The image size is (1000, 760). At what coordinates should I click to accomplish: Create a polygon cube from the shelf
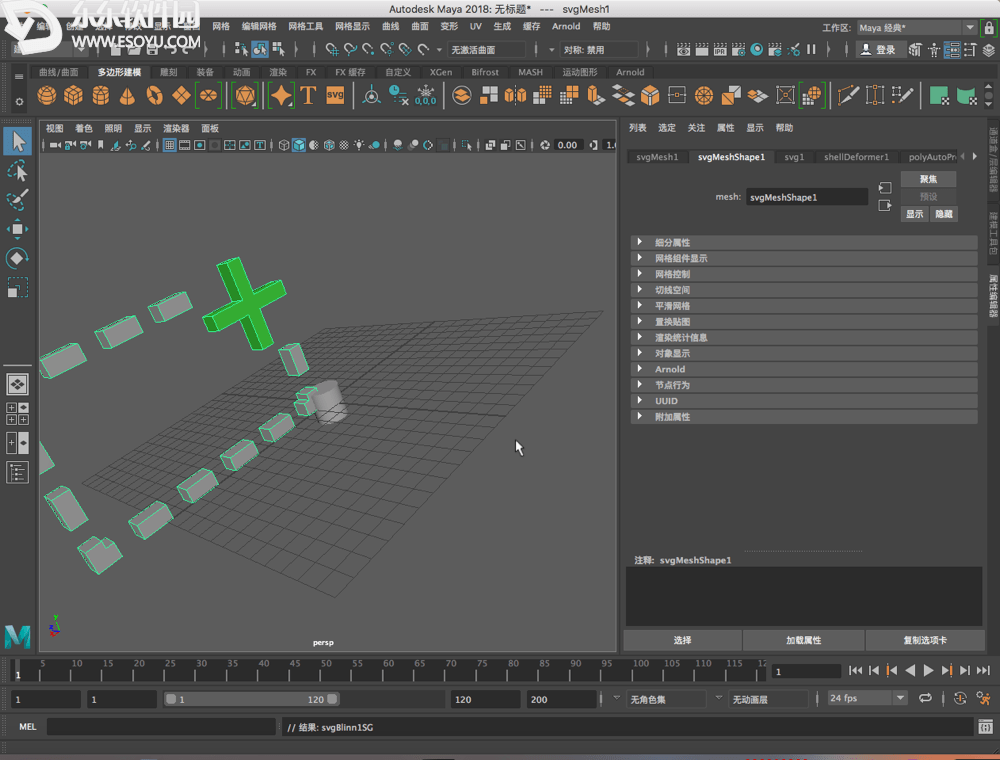(x=73, y=96)
